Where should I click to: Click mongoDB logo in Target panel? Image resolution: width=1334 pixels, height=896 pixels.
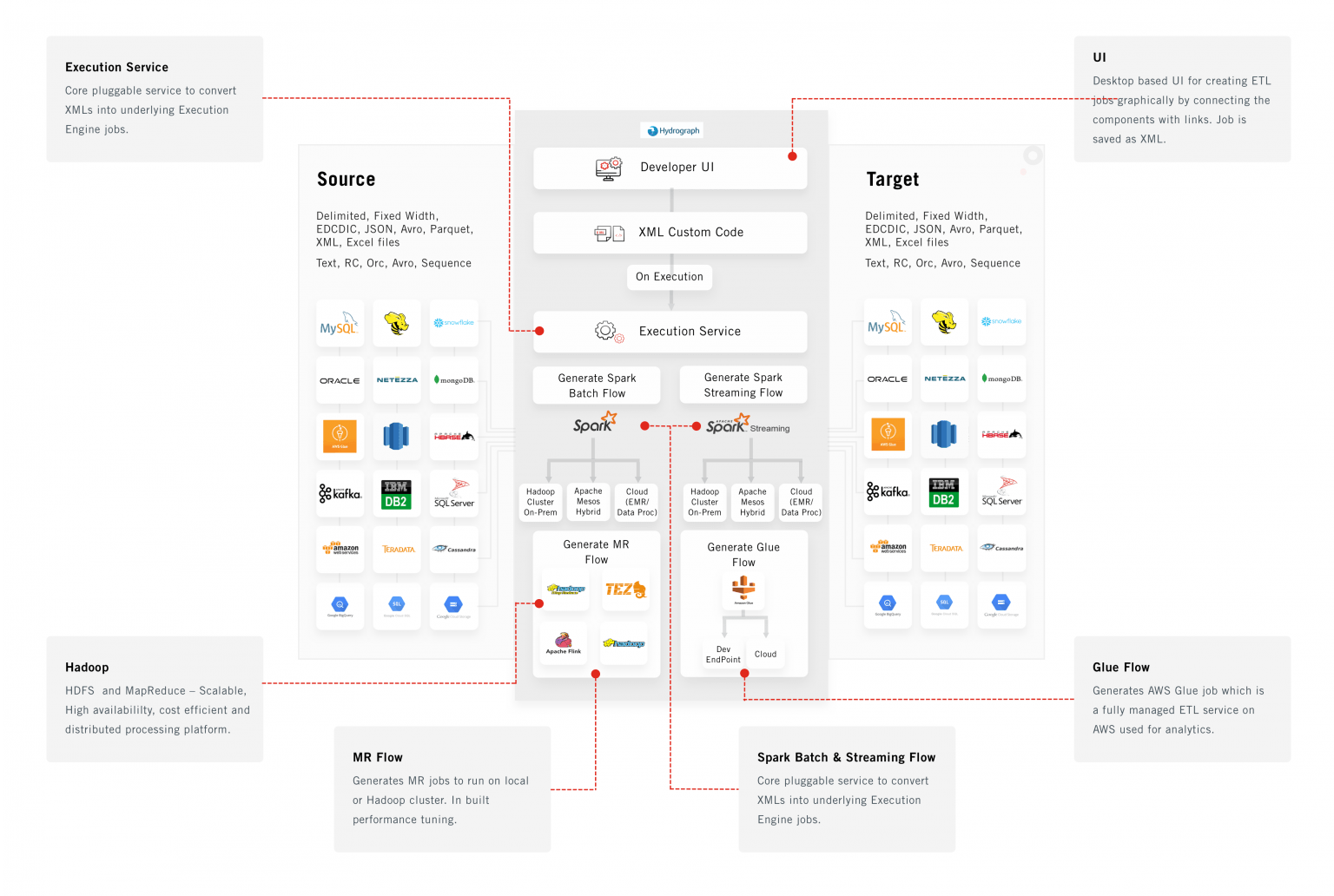pyautogui.click(x=1001, y=379)
